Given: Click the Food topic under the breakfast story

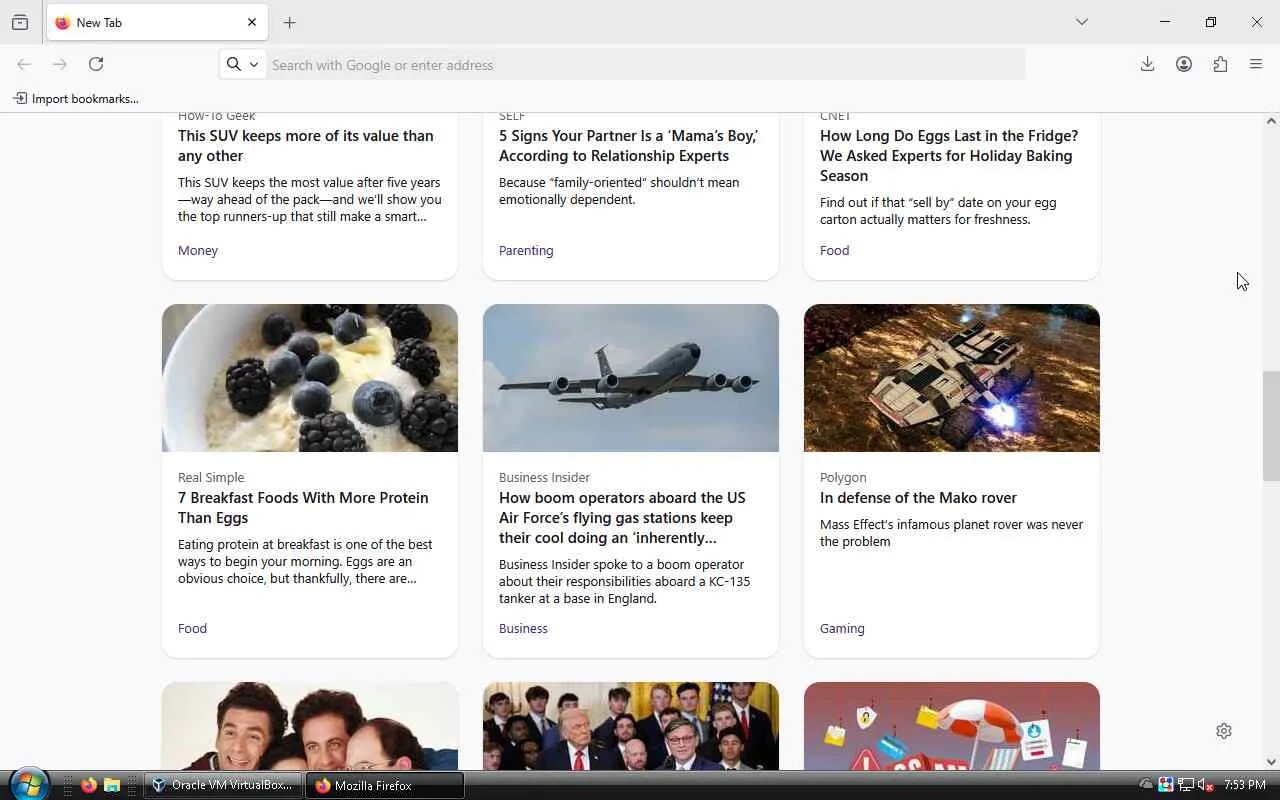Looking at the screenshot, I should pyautogui.click(x=192, y=628).
